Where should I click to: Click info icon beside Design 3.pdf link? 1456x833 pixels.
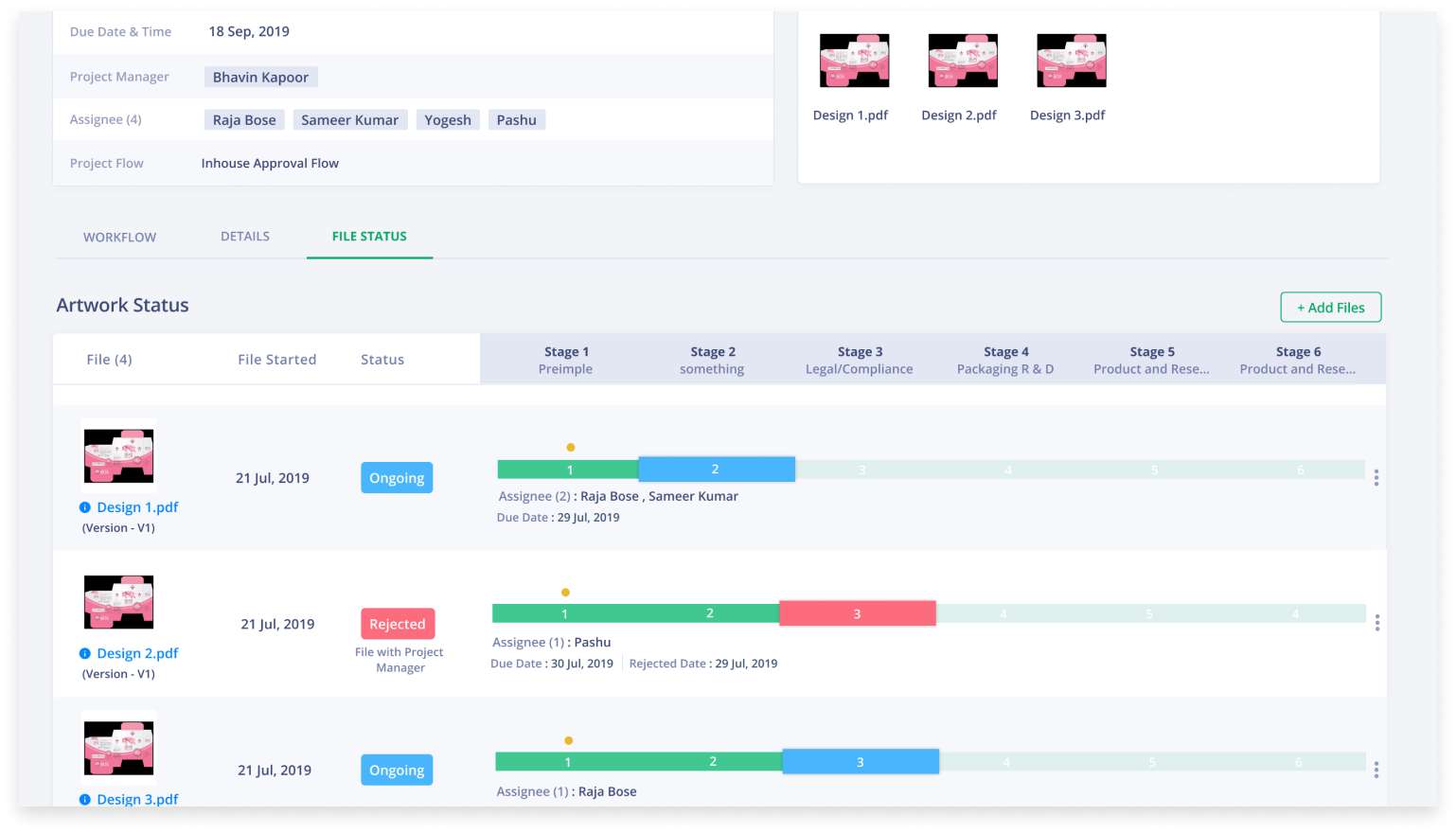tap(85, 800)
